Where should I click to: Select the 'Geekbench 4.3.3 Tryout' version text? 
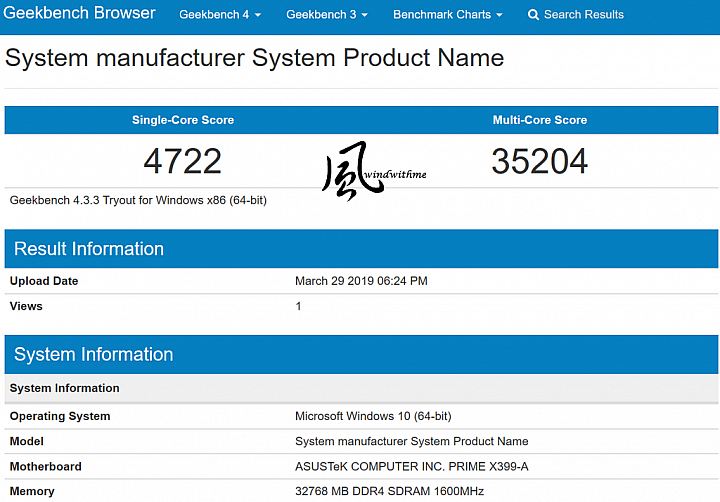138,200
